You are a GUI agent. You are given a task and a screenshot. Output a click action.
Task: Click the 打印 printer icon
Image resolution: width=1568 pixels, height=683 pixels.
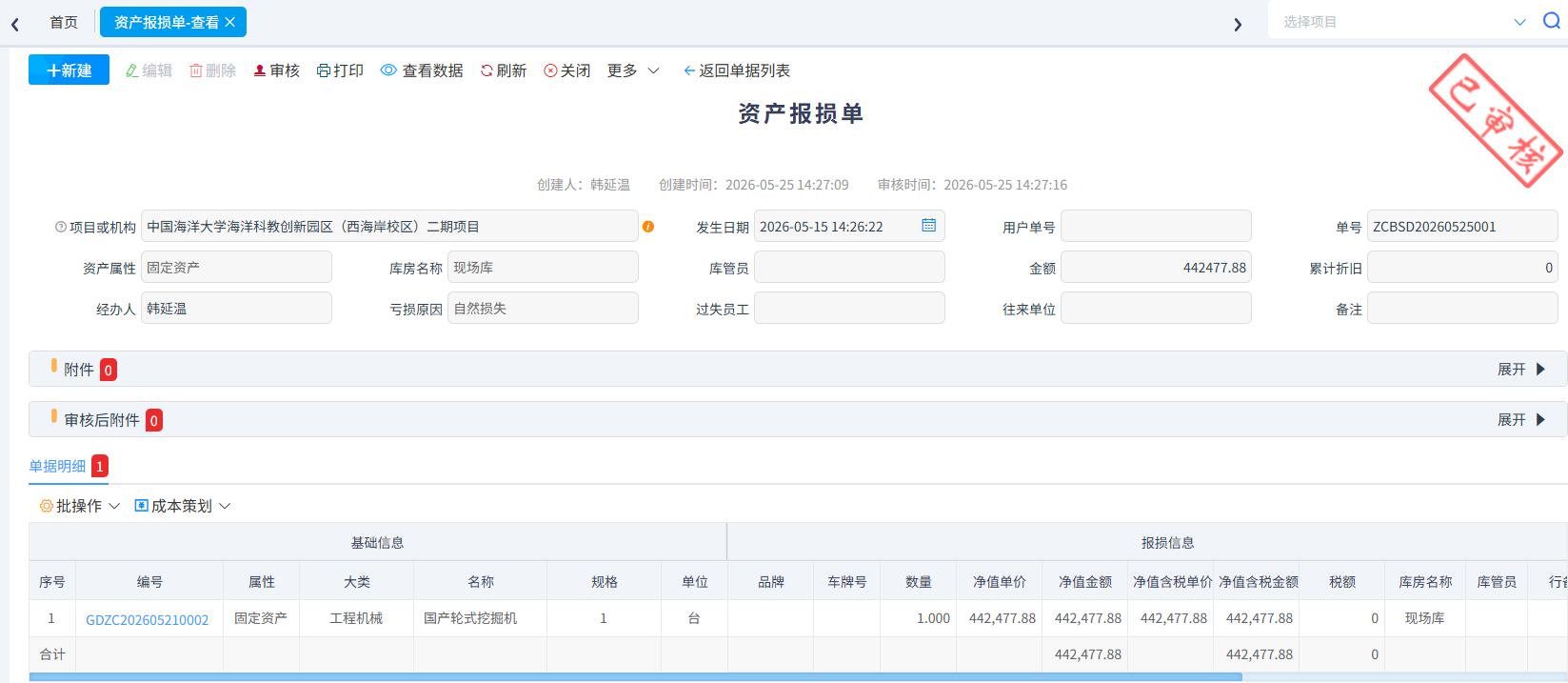click(324, 70)
